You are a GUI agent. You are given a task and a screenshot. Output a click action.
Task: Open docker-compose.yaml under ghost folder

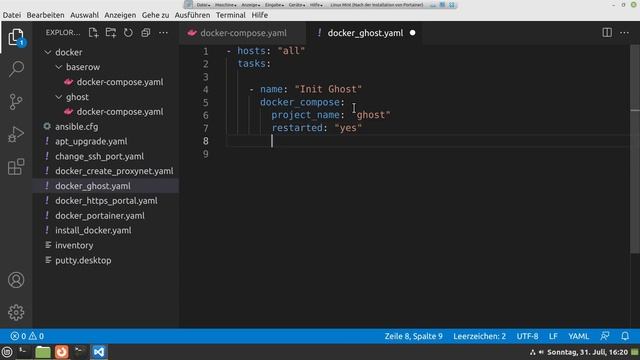[x=120, y=112]
